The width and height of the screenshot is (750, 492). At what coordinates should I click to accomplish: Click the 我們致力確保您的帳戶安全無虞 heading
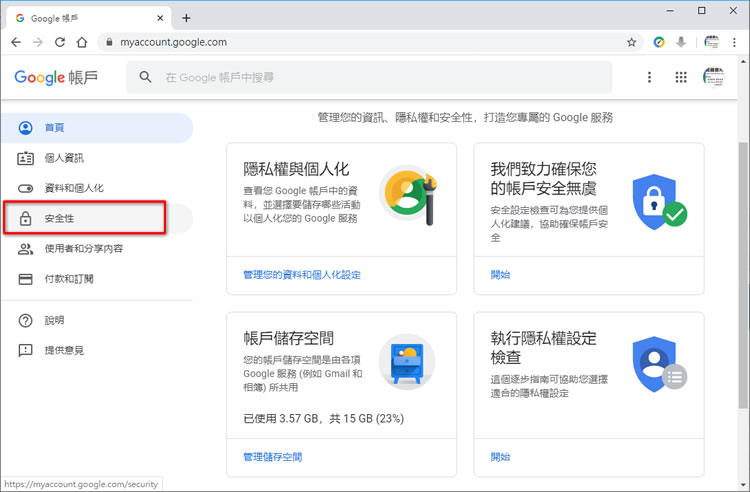coord(543,178)
